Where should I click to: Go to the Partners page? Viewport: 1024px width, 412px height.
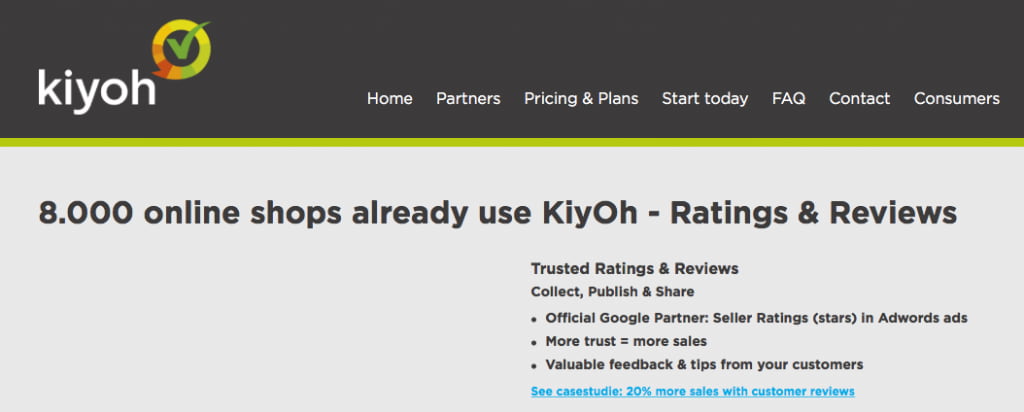[468, 99]
